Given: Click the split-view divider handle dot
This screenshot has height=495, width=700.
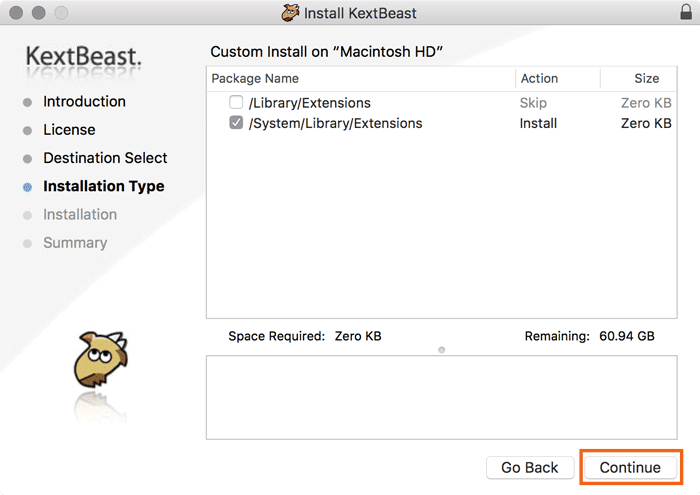Looking at the screenshot, I should (442, 350).
